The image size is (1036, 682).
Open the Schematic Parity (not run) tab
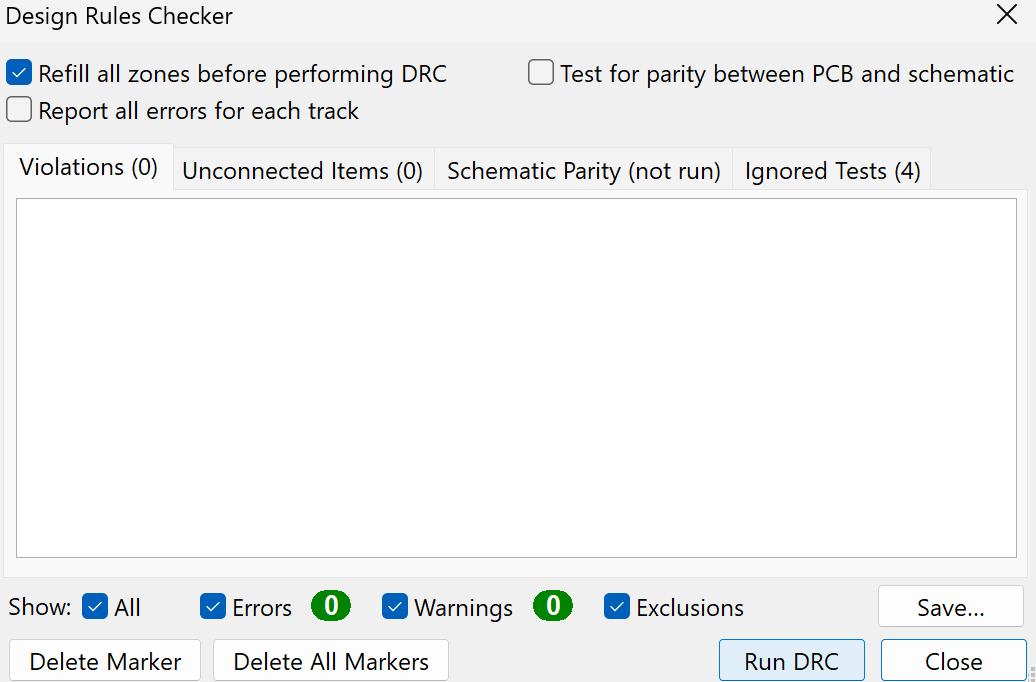tap(583, 170)
